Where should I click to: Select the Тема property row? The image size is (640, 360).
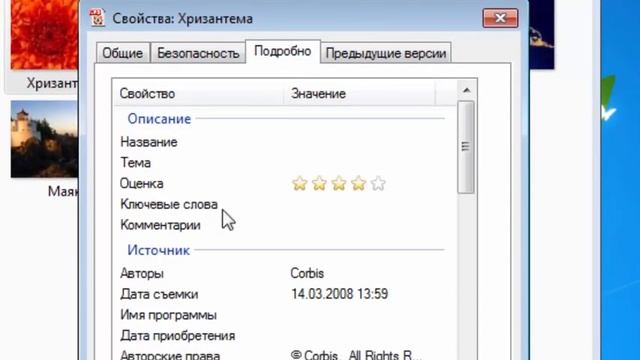pos(285,163)
